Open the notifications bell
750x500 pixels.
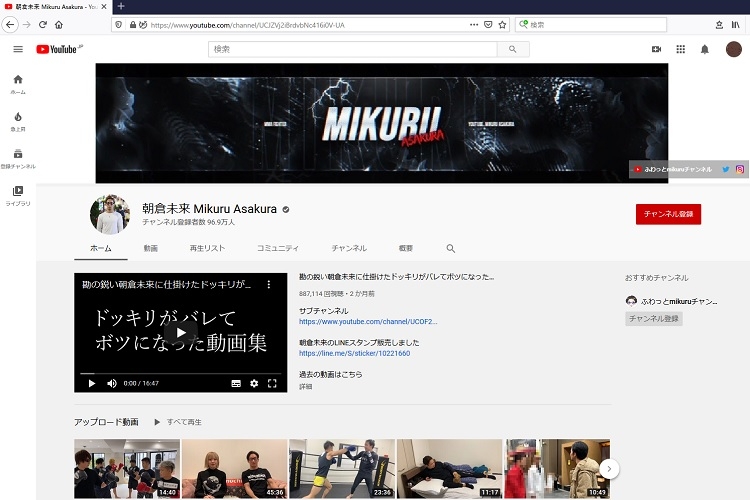pyautogui.click(x=705, y=49)
